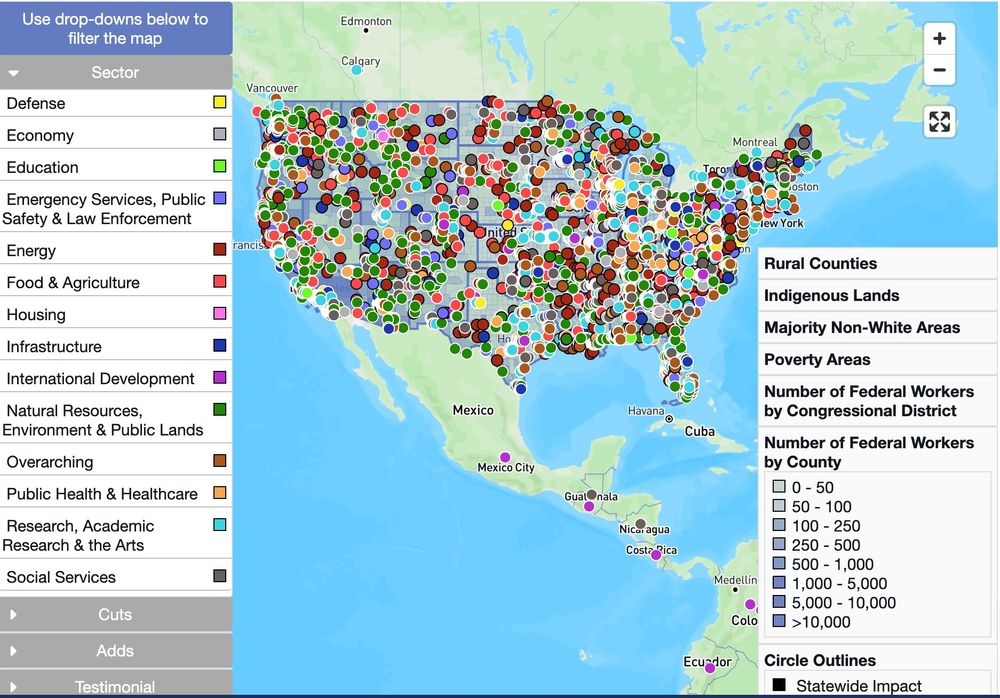Toggle the Education green sector checkbox
Image resolution: width=1000 pixels, height=698 pixels.
(x=219, y=166)
